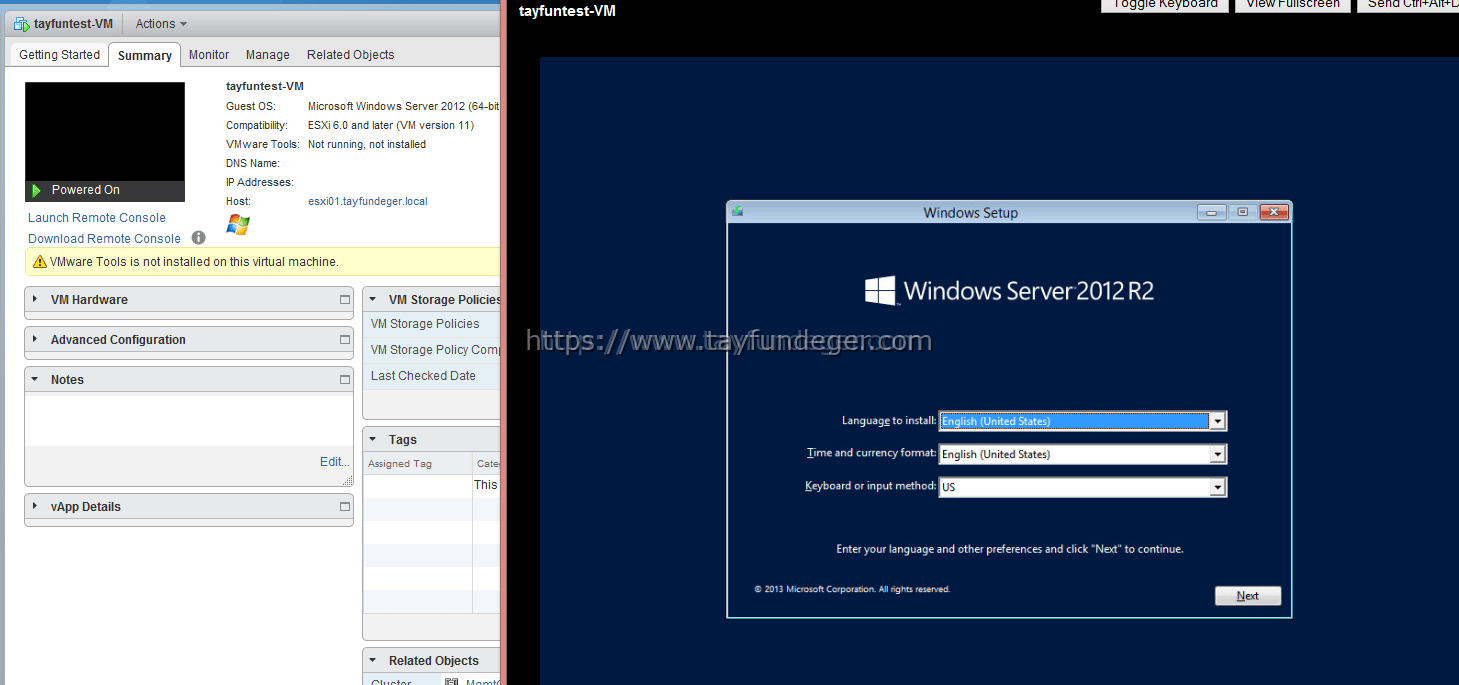Open the Actions dropdown menu

(161, 24)
